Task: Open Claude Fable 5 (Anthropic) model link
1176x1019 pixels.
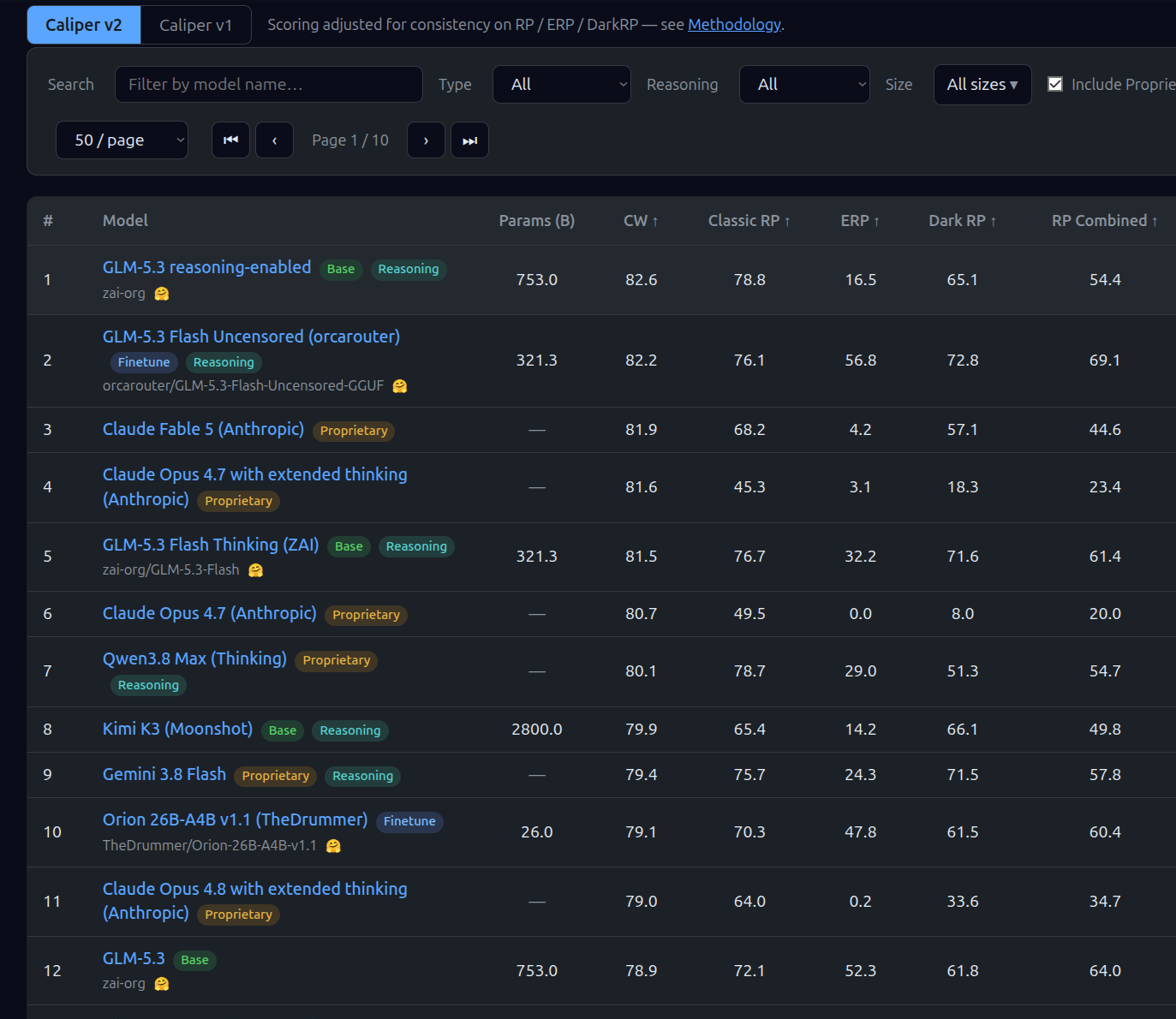Action: pyautogui.click(x=203, y=429)
